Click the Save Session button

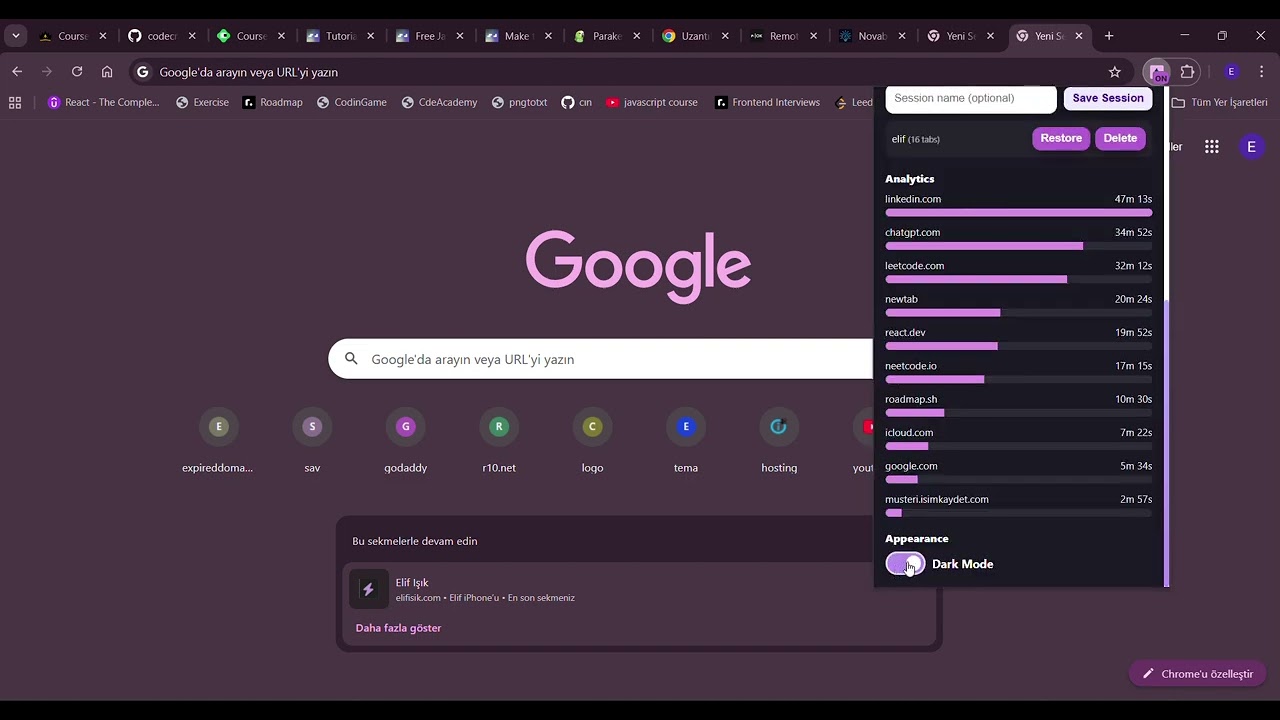pos(1108,98)
